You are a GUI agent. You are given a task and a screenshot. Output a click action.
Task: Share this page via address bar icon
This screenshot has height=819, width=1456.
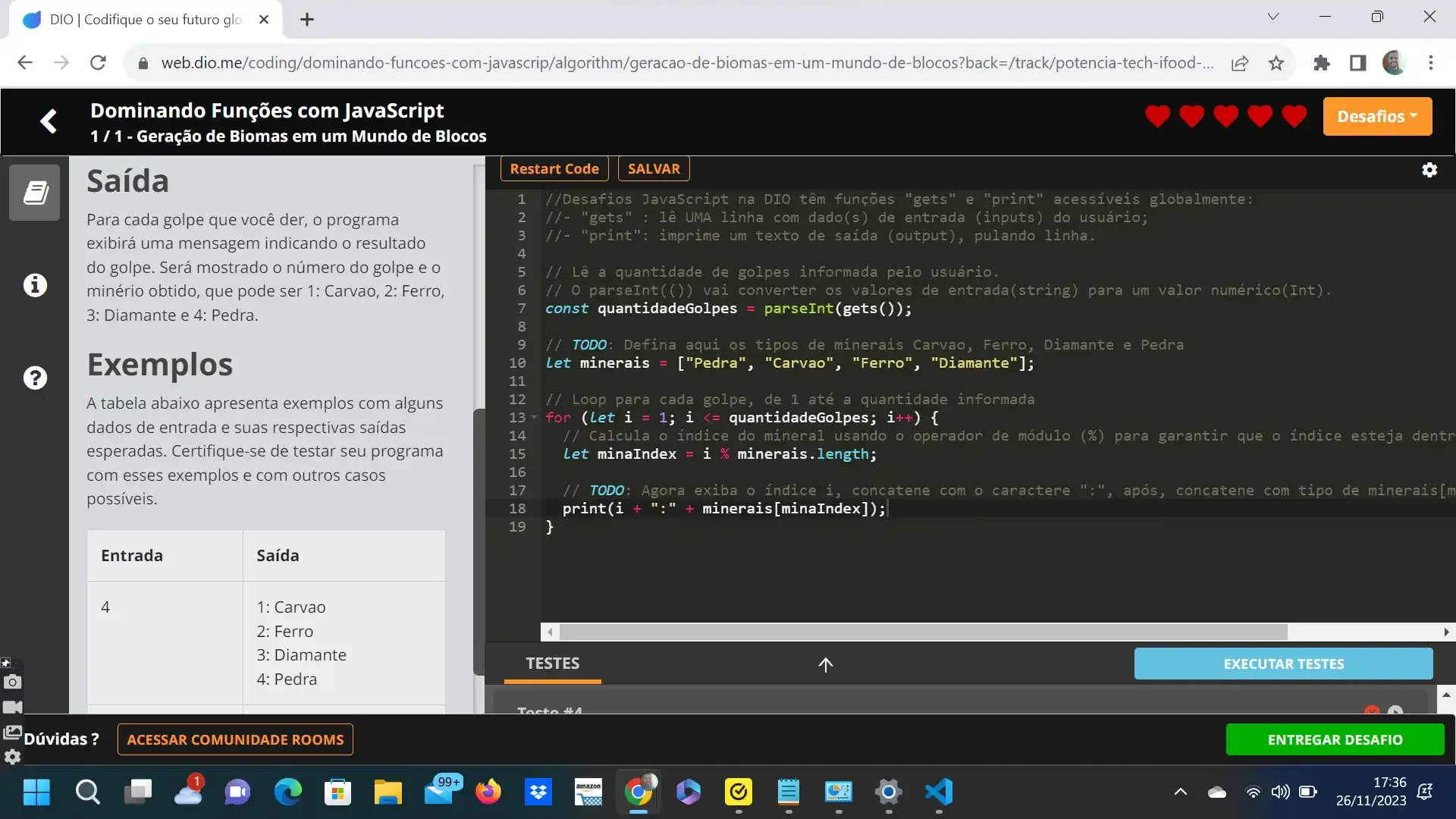(x=1240, y=63)
